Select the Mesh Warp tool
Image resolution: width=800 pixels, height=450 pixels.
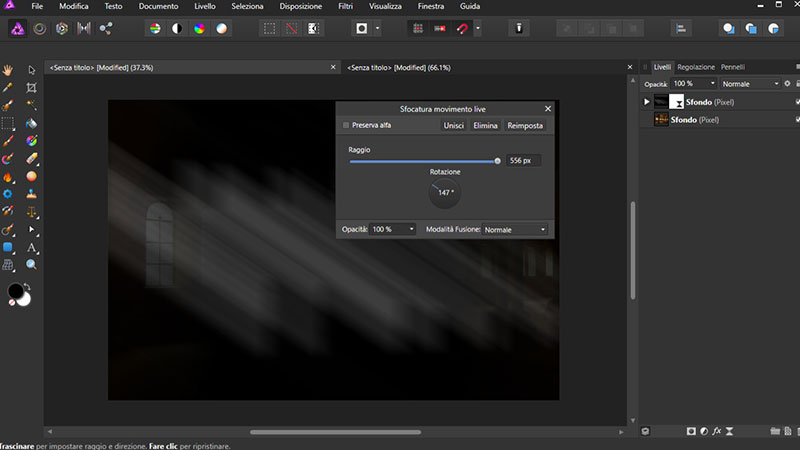[x=8, y=264]
